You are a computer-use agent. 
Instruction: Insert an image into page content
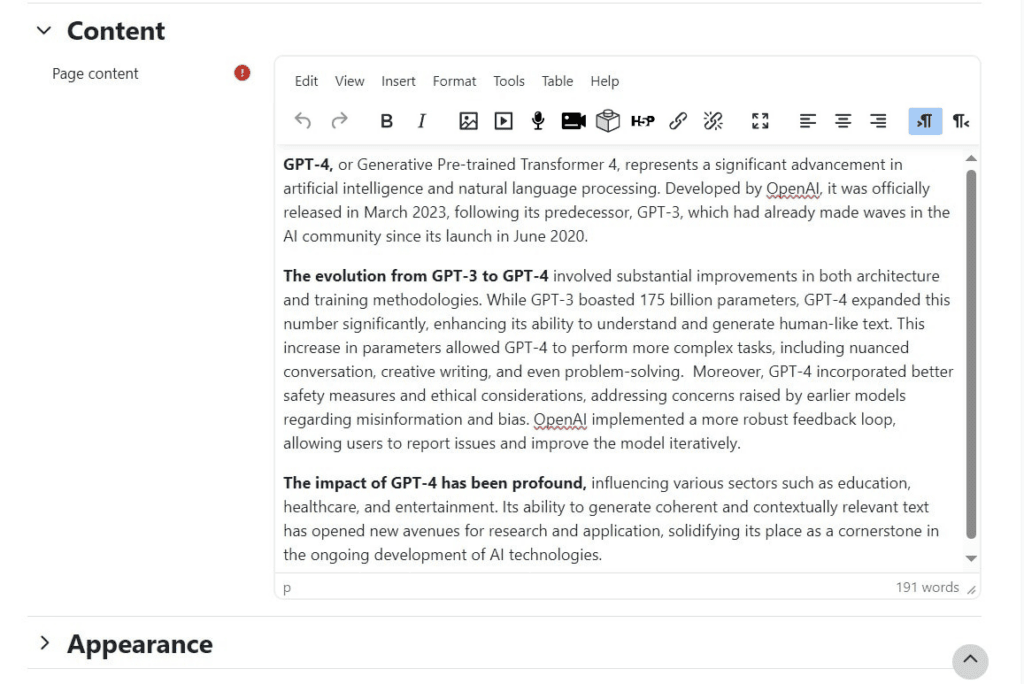(468, 121)
